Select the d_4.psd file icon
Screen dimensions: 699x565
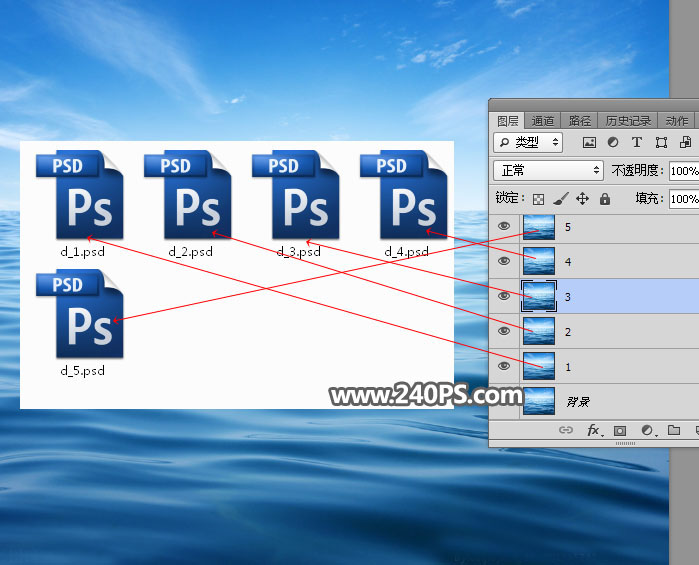point(403,195)
